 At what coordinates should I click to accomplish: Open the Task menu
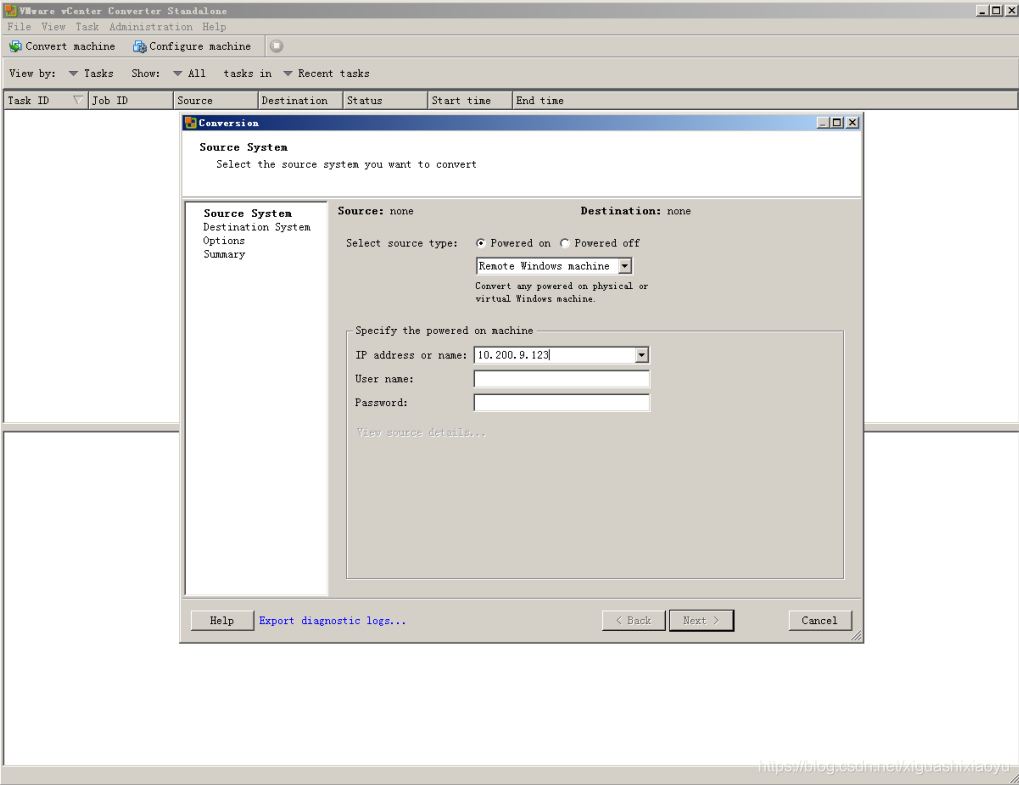[87, 27]
